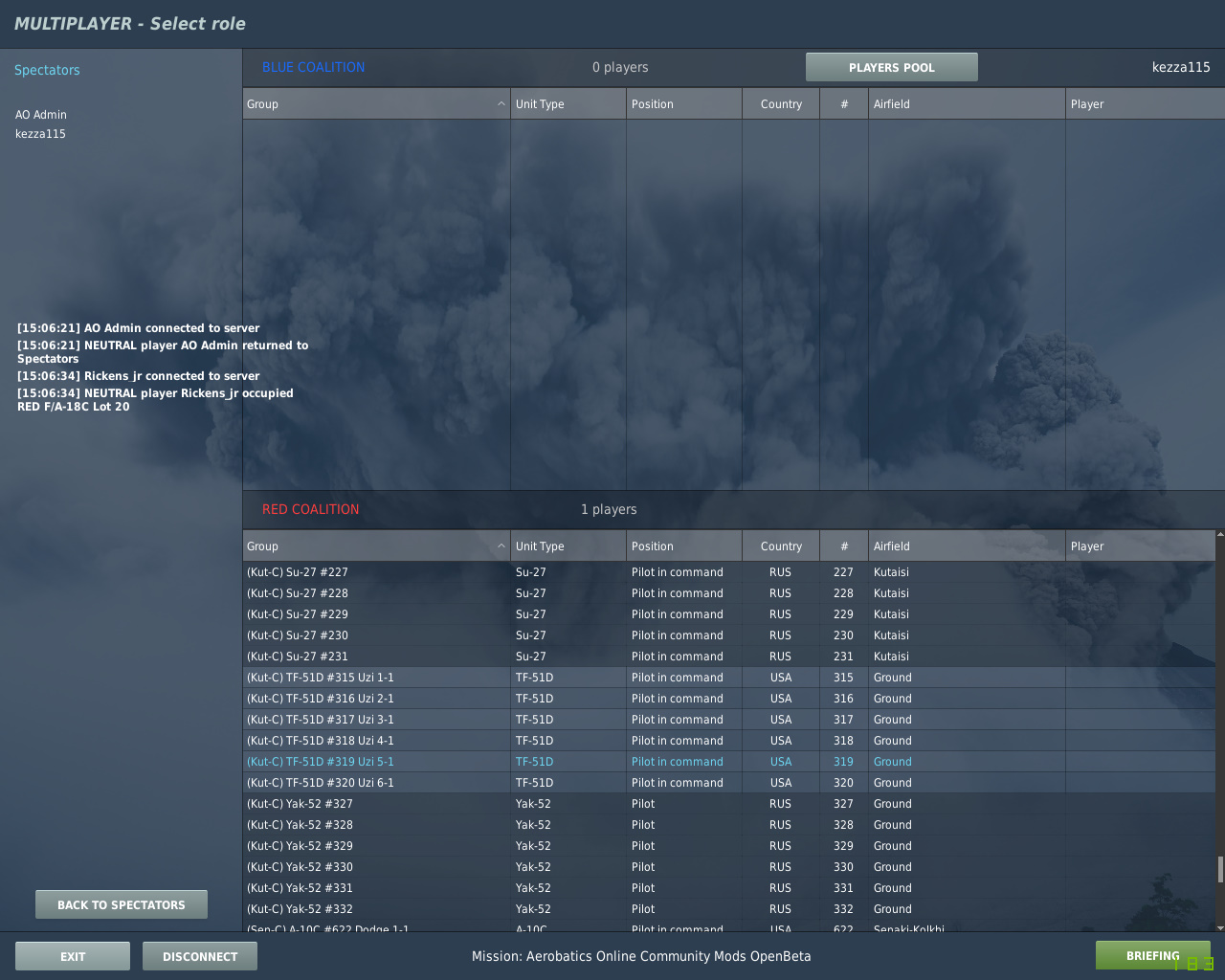Click the Spectators heading
This screenshot has height=980, width=1225.
[x=47, y=70]
